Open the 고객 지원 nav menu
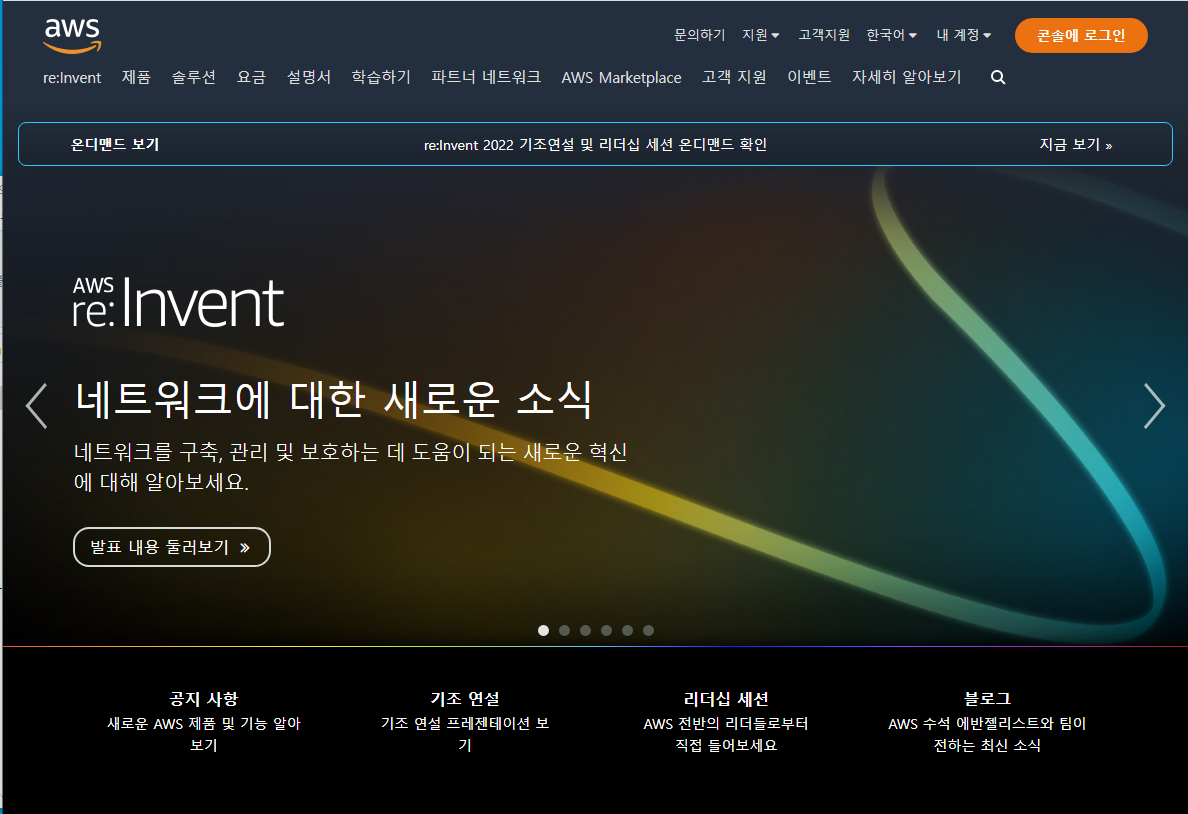Viewport: 1188px width, 814px height. (x=734, y=77)
